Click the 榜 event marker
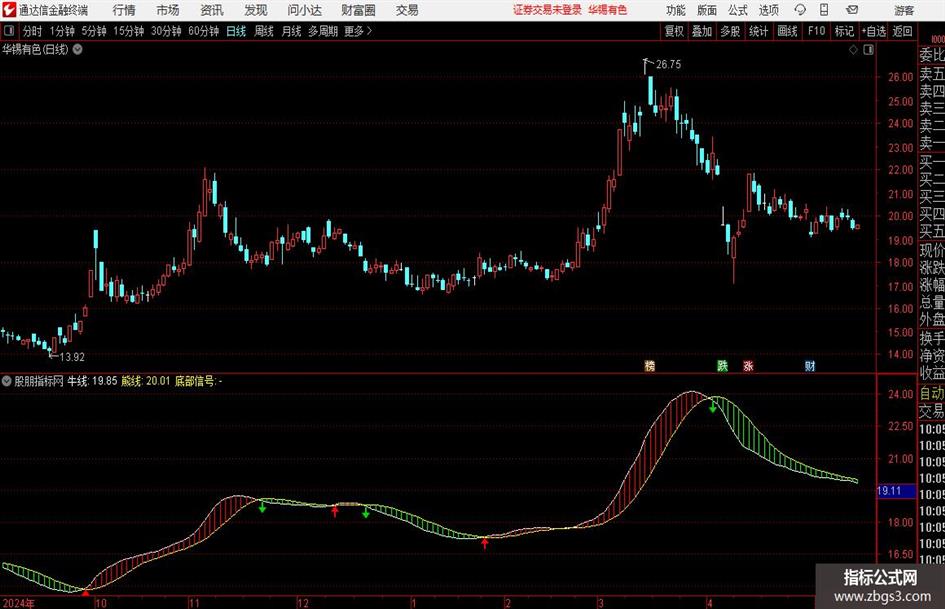The image size is (945, 609). (x=650, y=366)
